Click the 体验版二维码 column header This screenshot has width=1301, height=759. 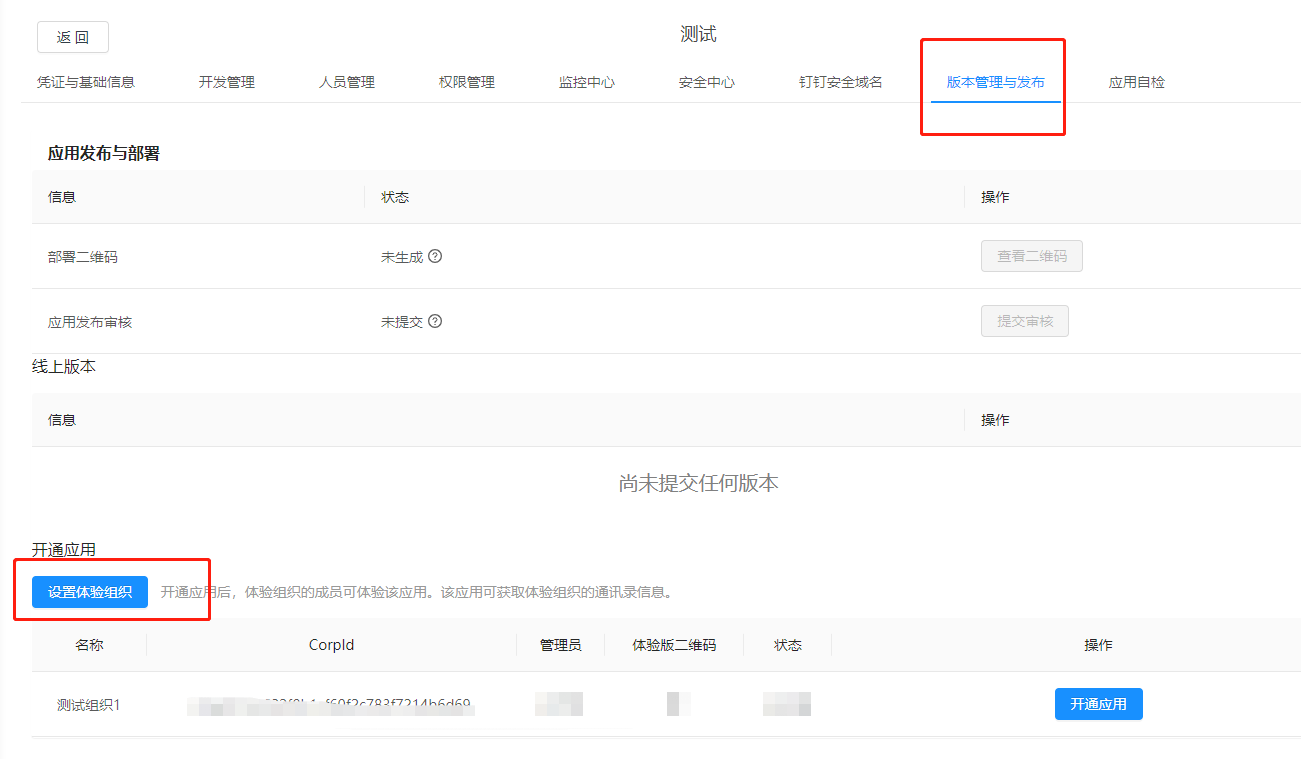(675, 645)
